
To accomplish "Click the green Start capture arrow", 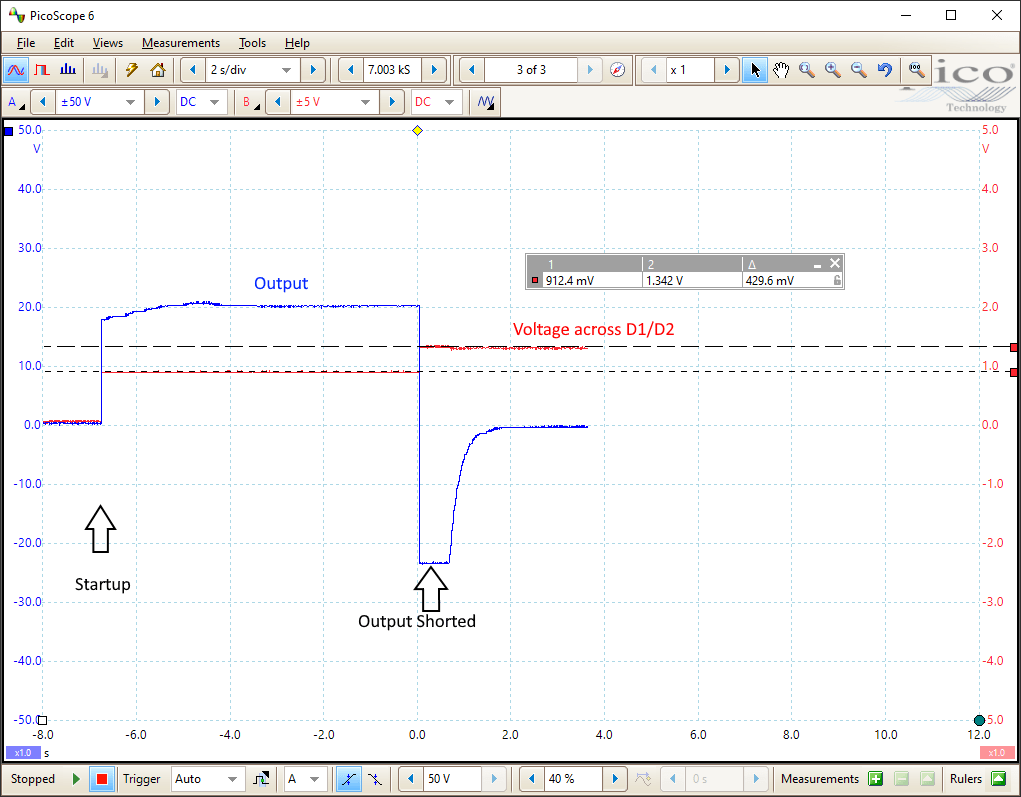I will coord(76,779).
